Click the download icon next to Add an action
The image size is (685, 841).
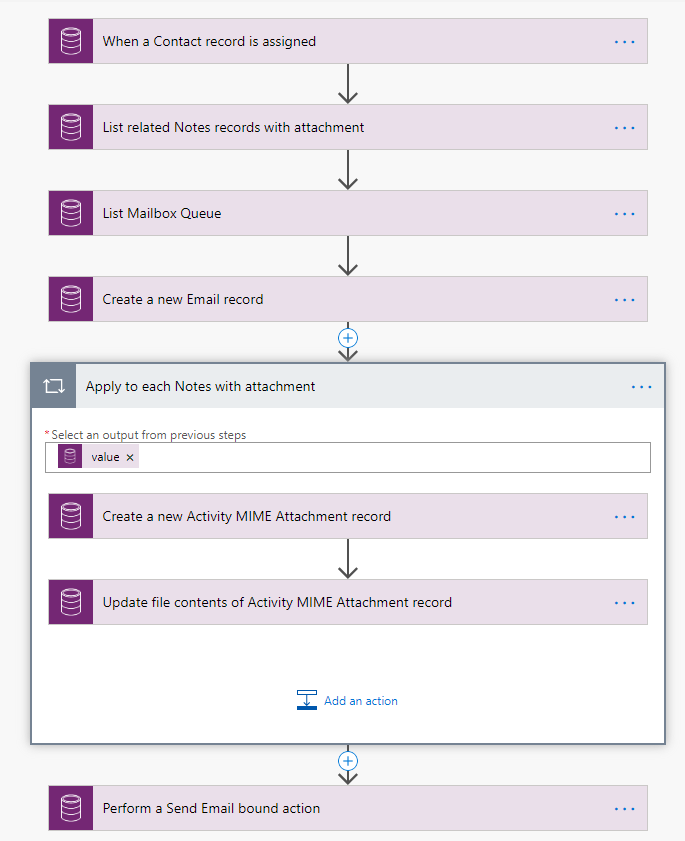[x=307, y=700]
